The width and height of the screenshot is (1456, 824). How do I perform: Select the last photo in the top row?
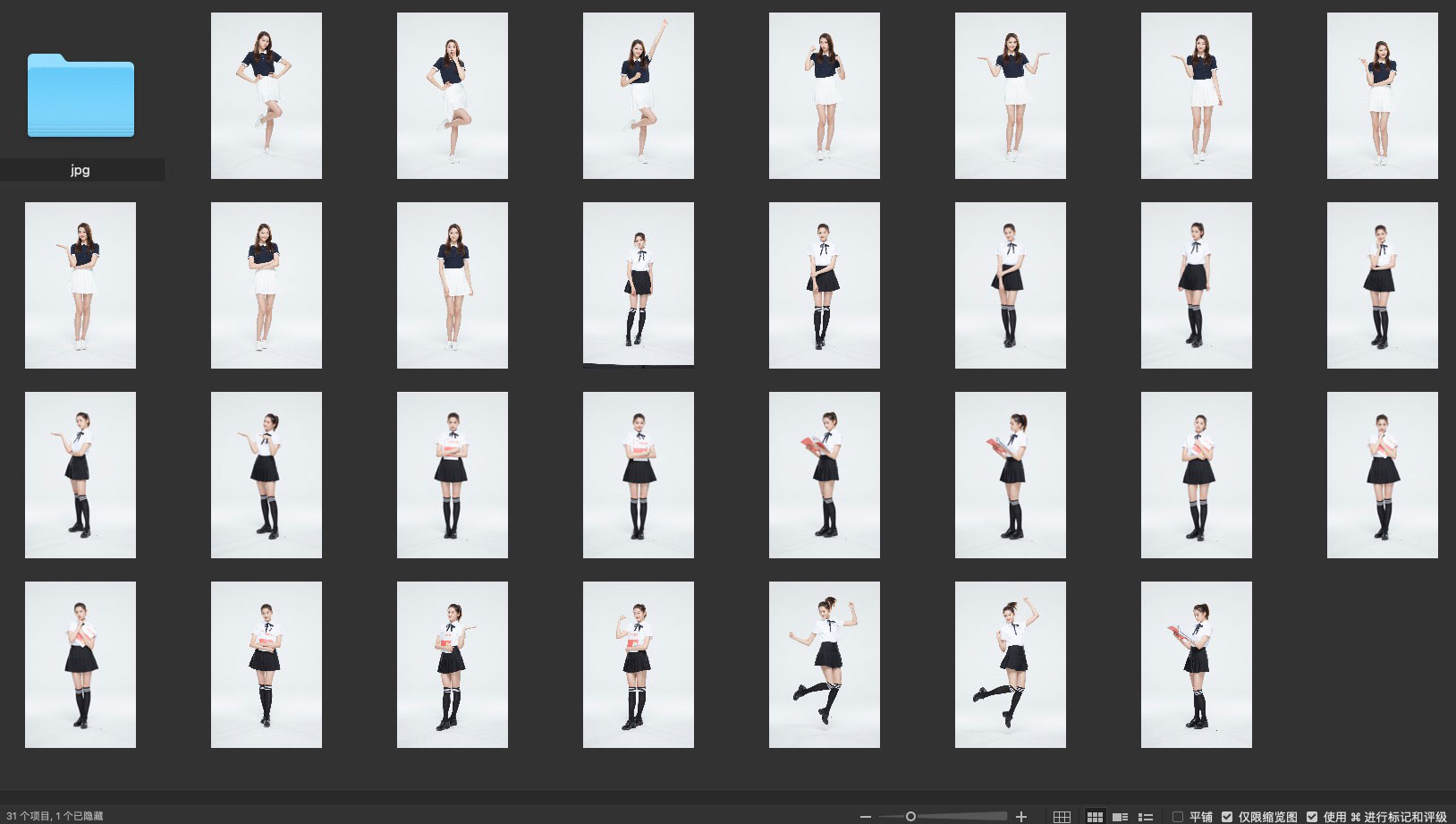1383,96
